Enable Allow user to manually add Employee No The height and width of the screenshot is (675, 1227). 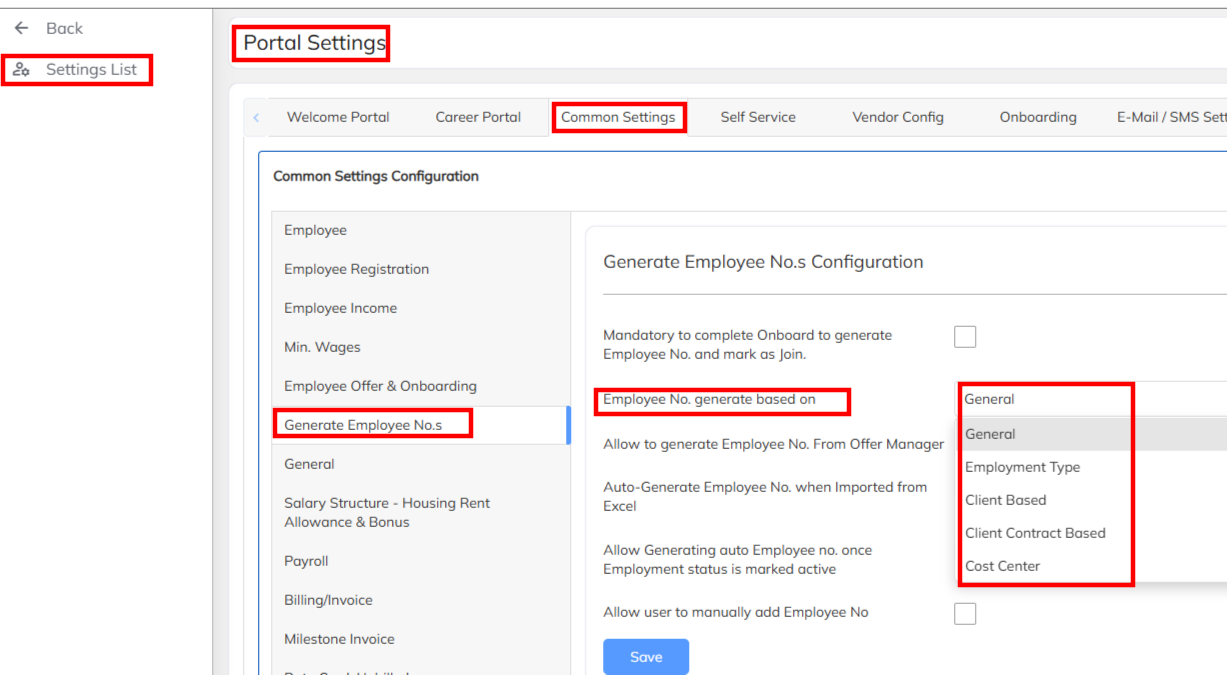(x=965, y=613)
